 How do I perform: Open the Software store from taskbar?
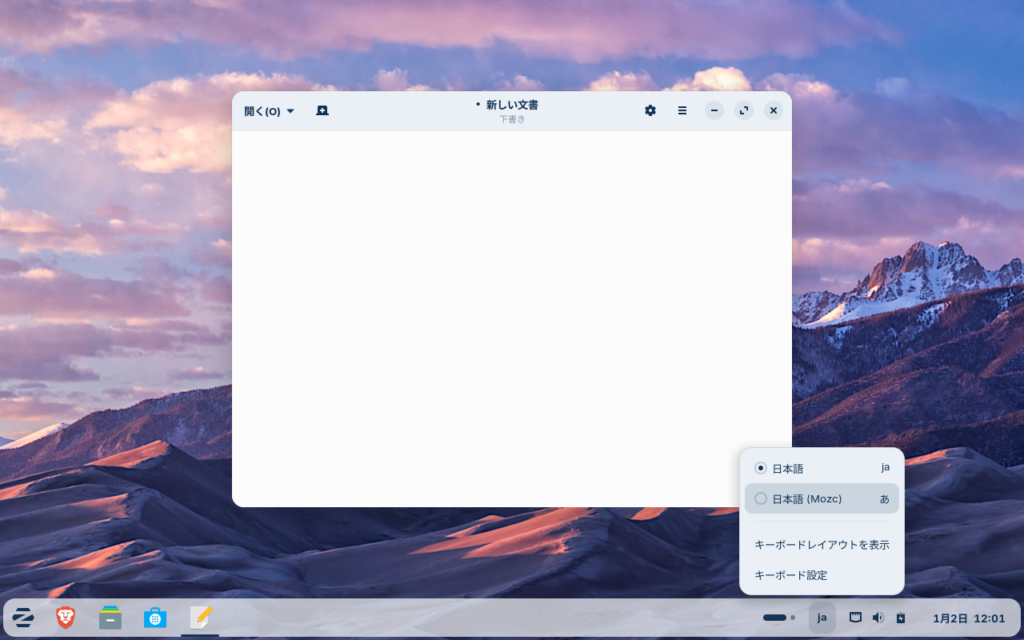point(155,618)
